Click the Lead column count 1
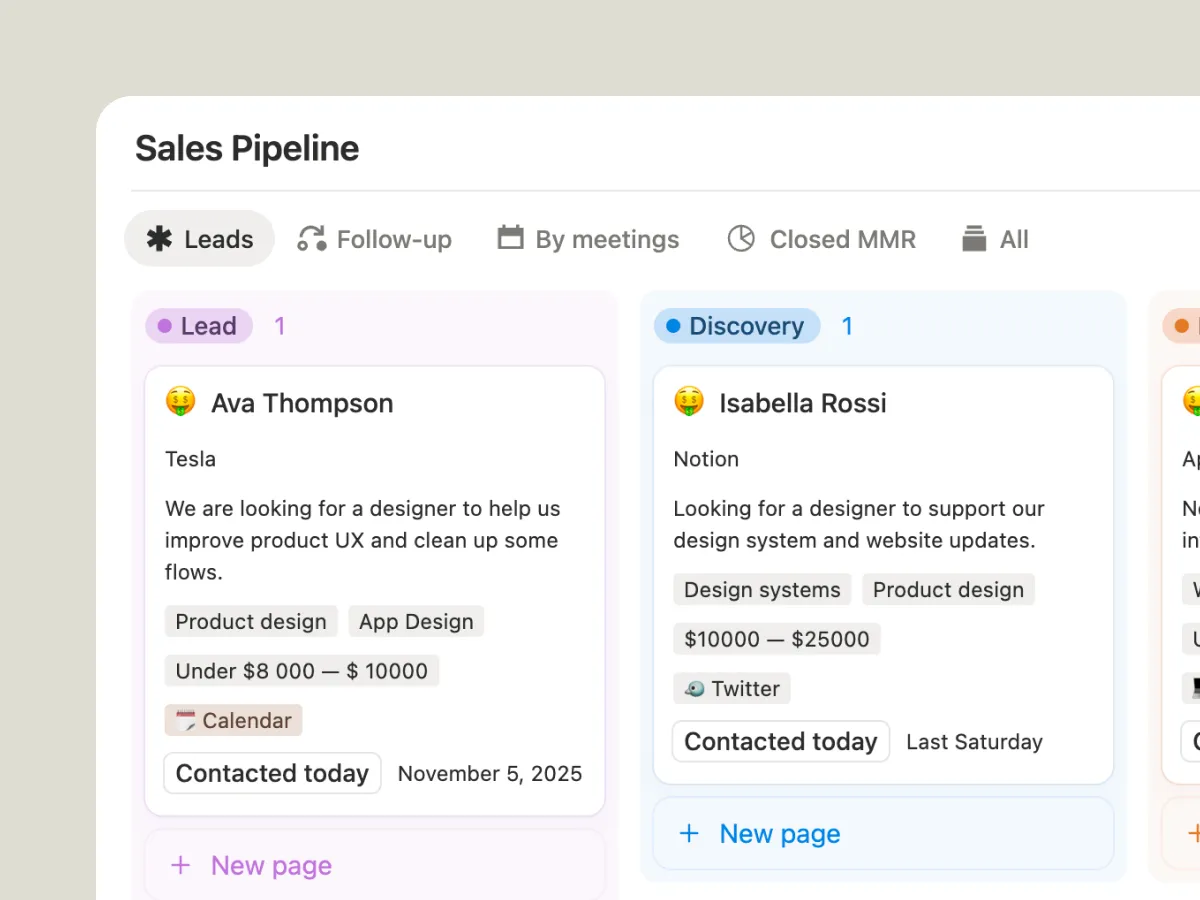The width and height of the screenshot is (1200, 900). [280, 326]
